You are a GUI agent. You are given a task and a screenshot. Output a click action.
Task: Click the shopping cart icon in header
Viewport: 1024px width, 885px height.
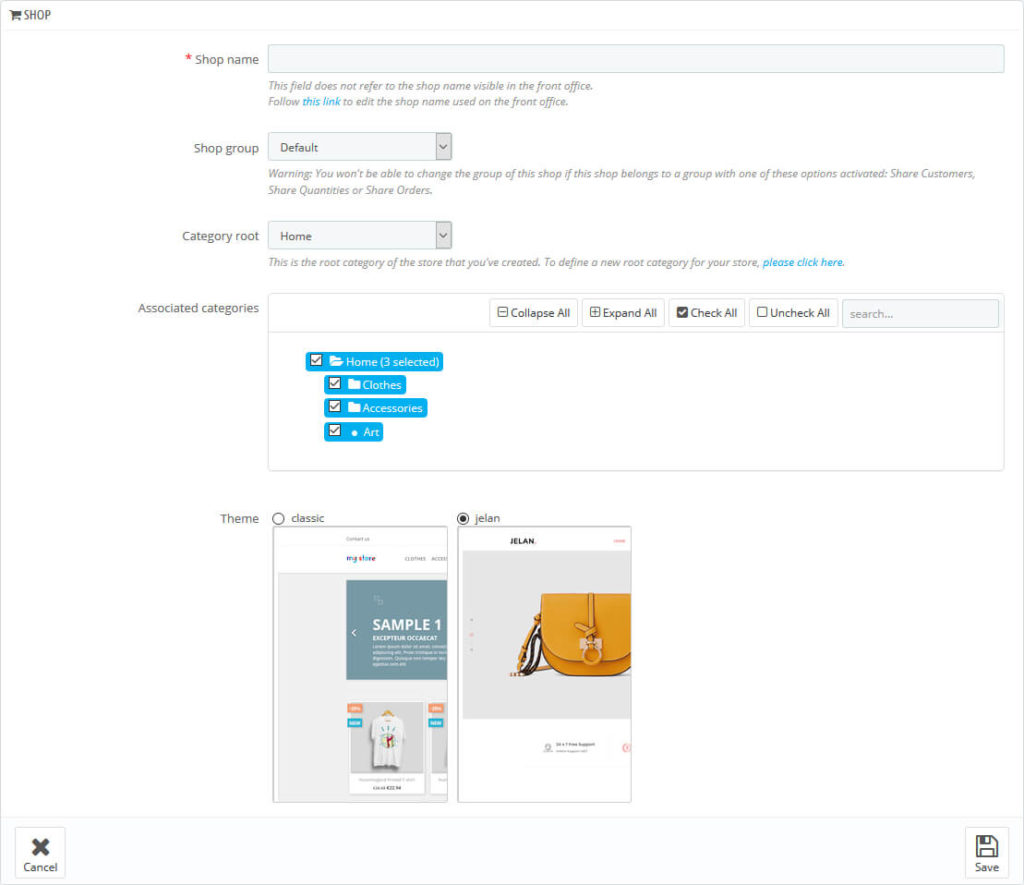(x=15, y=15)
